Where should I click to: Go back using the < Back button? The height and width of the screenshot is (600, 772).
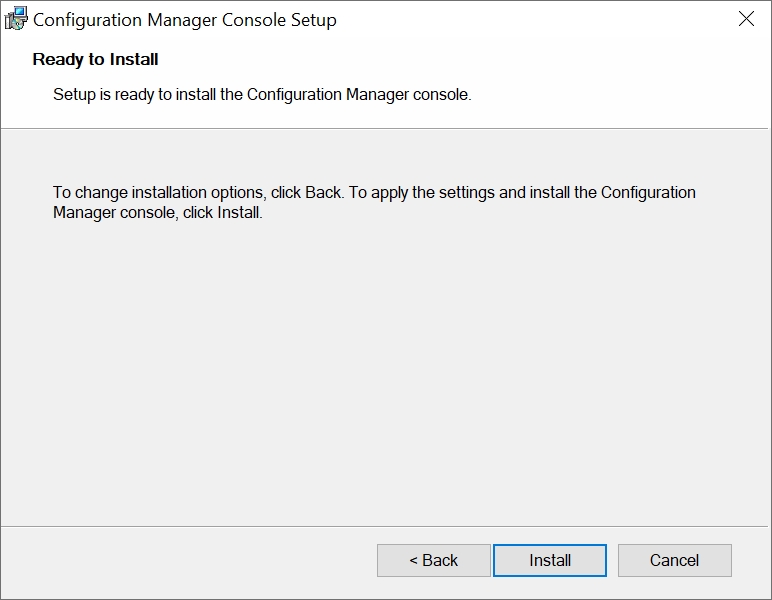pyautogui.click(x=433, y=560)
